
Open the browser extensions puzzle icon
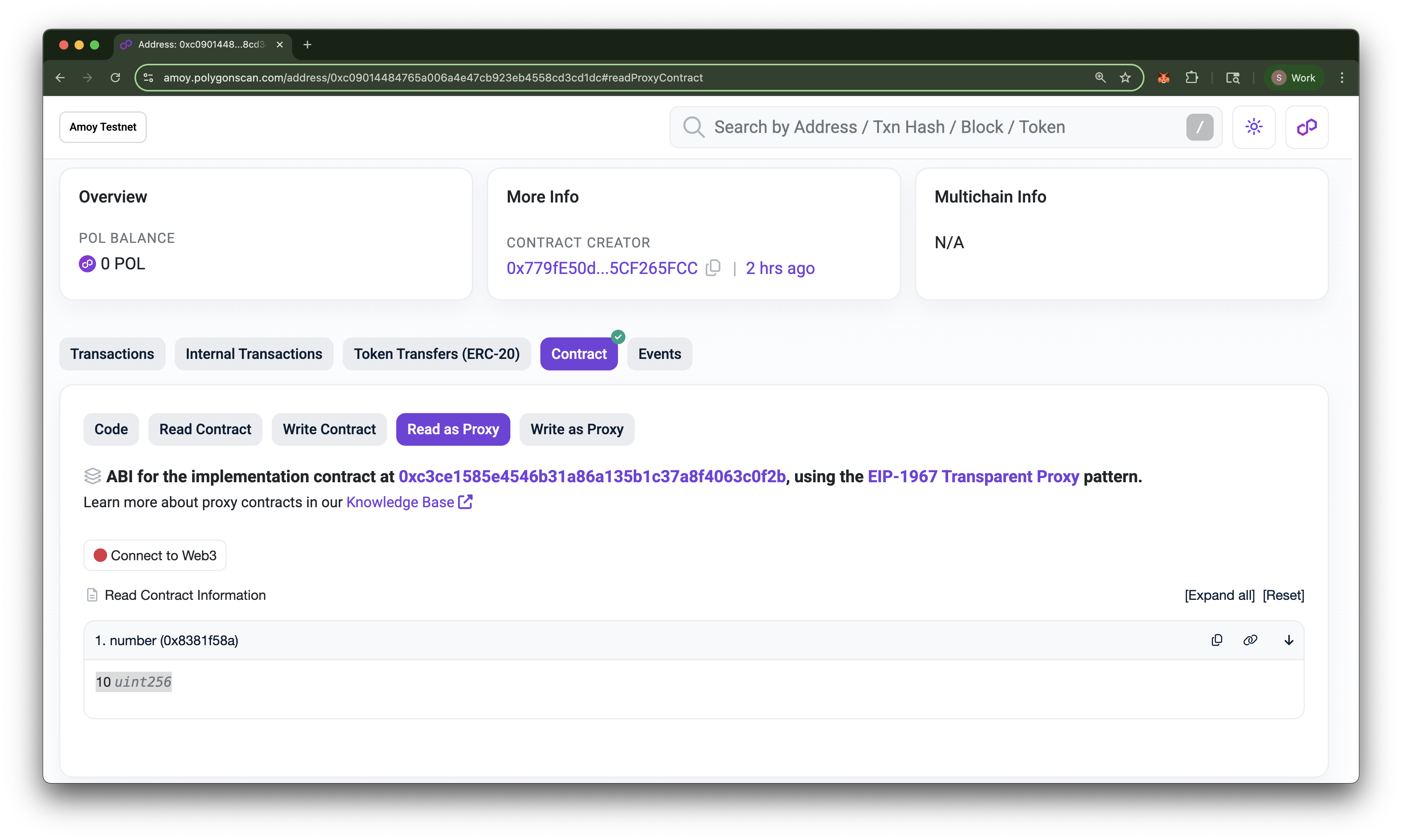[1191, 78]
